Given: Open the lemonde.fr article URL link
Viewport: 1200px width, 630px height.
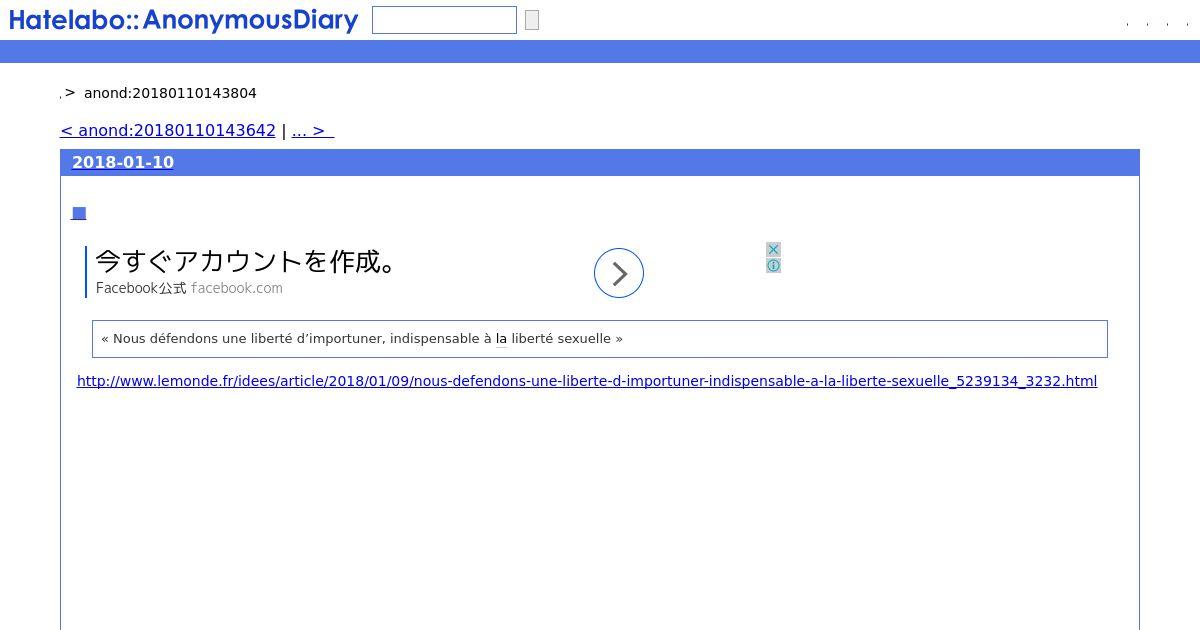Looking at the screenshot, I should coord(587,381).
